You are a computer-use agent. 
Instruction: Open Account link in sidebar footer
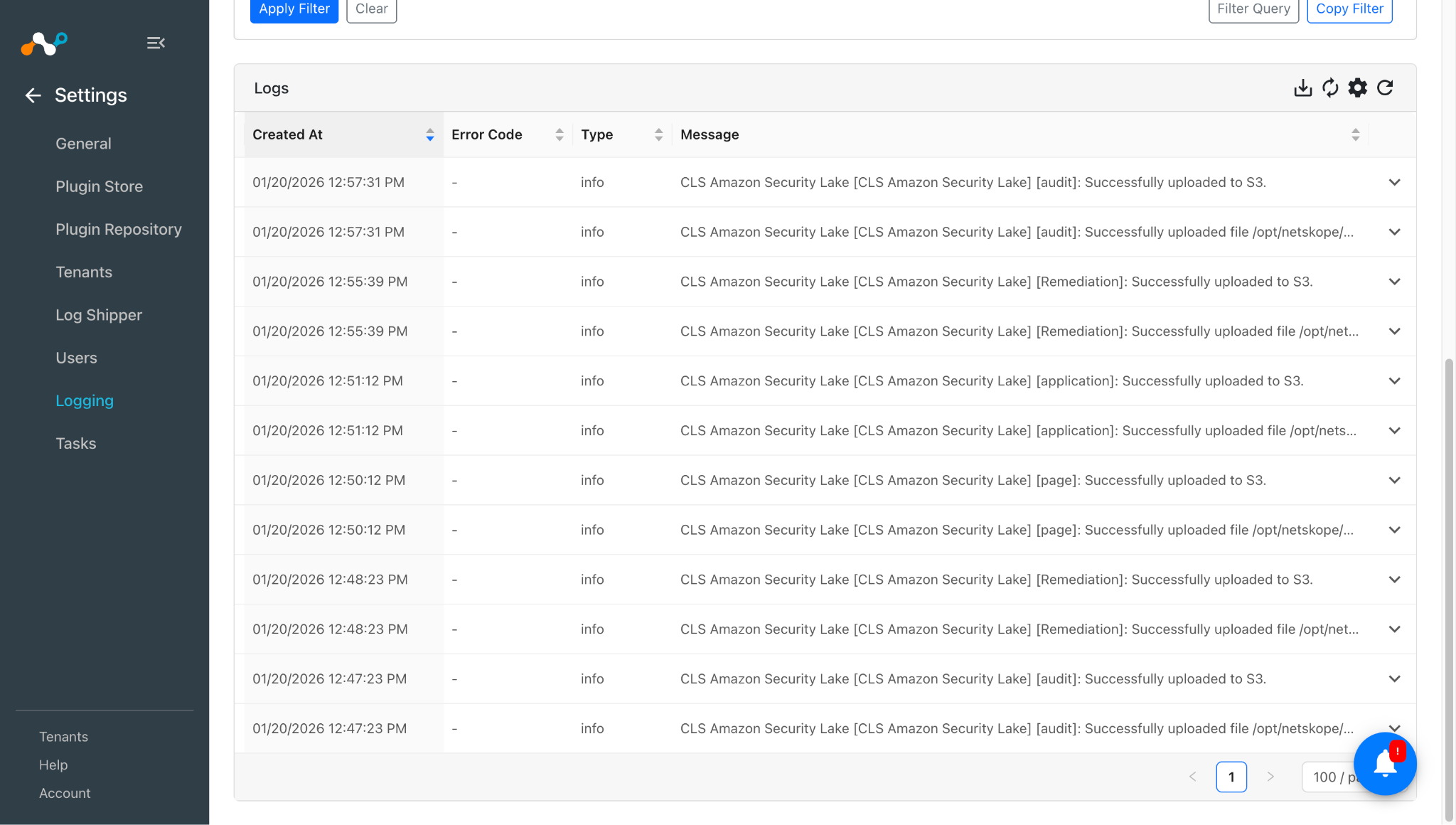click(65, 794)
